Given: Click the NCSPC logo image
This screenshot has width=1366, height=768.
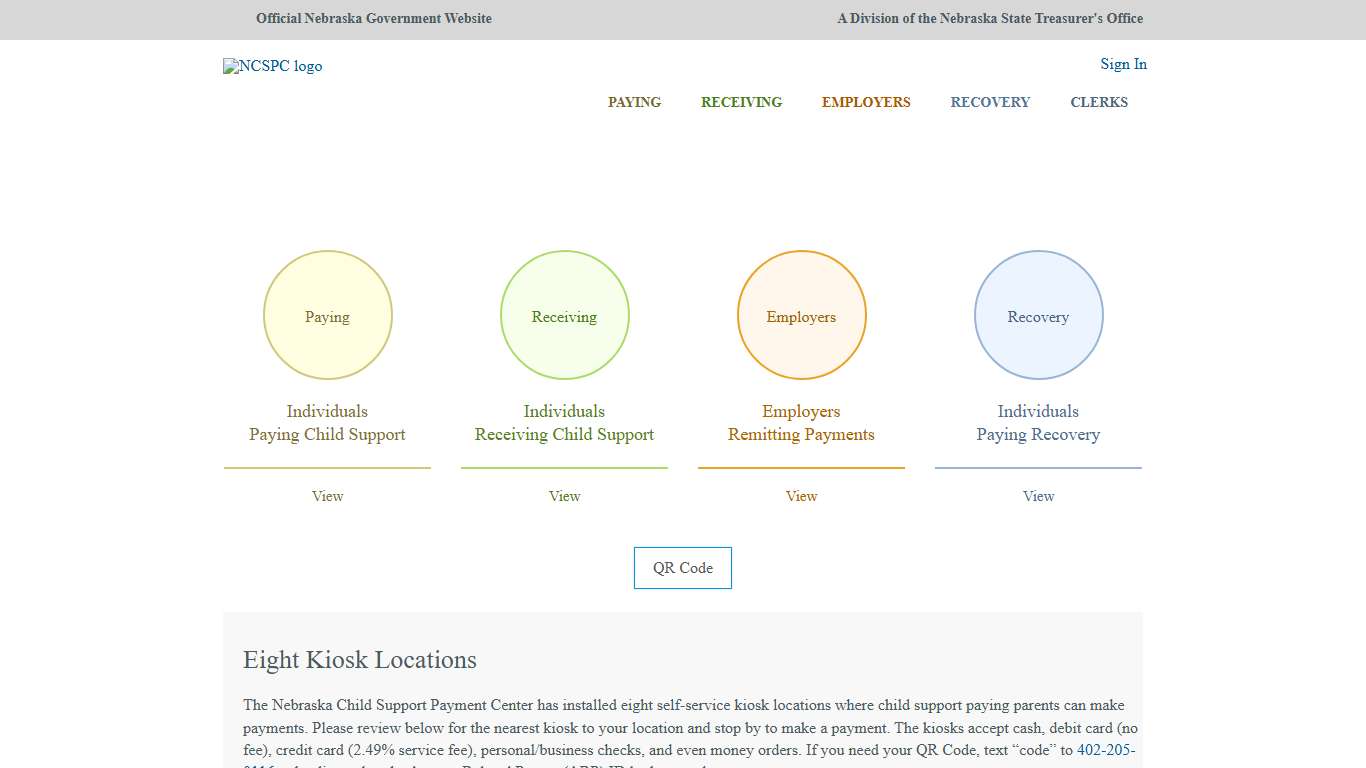Looking at the screenshot, I should click(272, 66).
